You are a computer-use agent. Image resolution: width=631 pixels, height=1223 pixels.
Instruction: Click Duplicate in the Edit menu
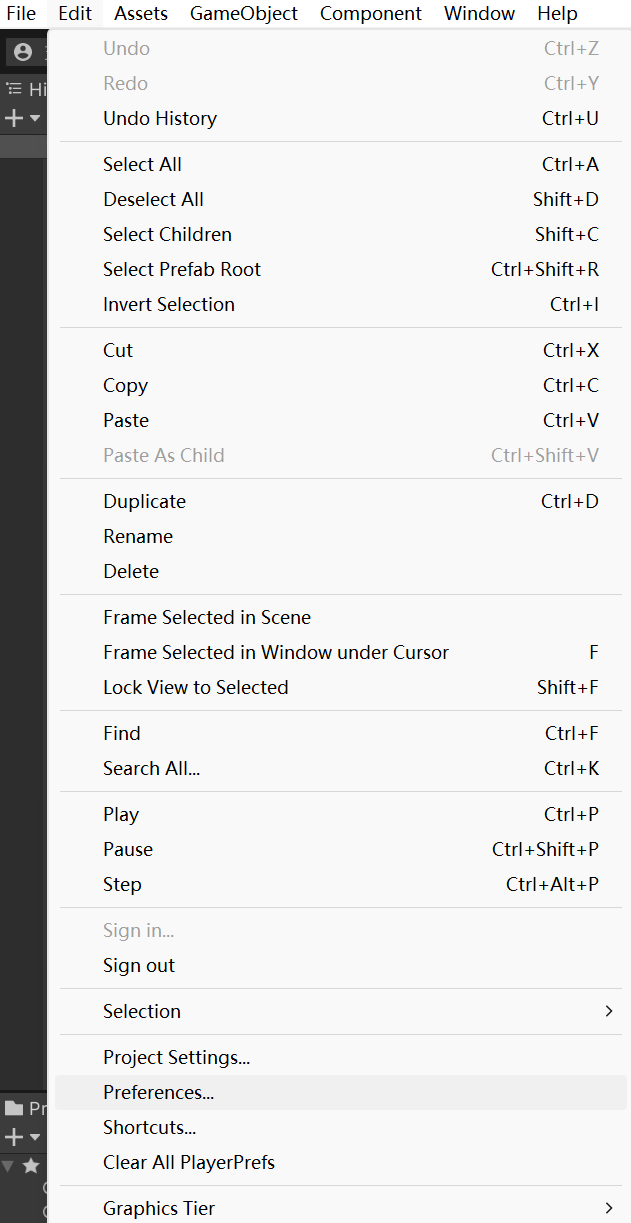coord(144,501)
